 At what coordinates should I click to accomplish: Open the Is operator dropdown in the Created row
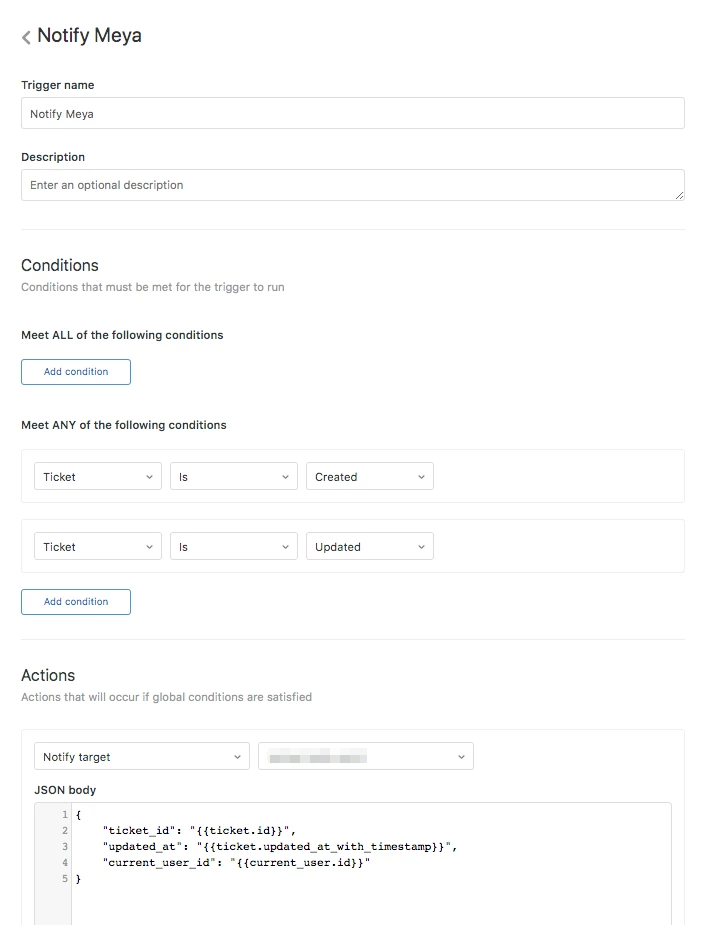(x=234, y=477)
